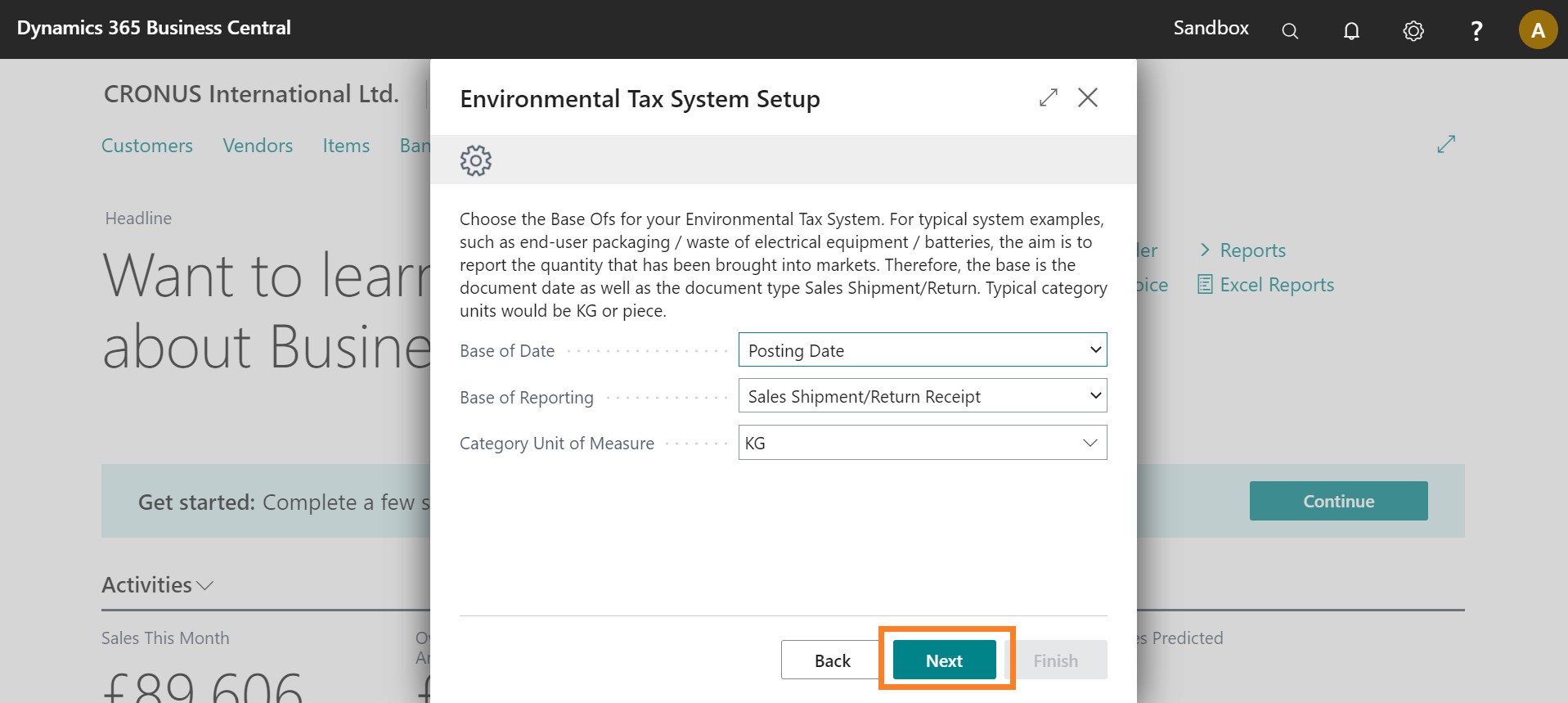Image resolution: width=1568 pixels, height=703 pixels.
Task: Click the gear icon in dialog banner
Action: [x=476, y=160]
